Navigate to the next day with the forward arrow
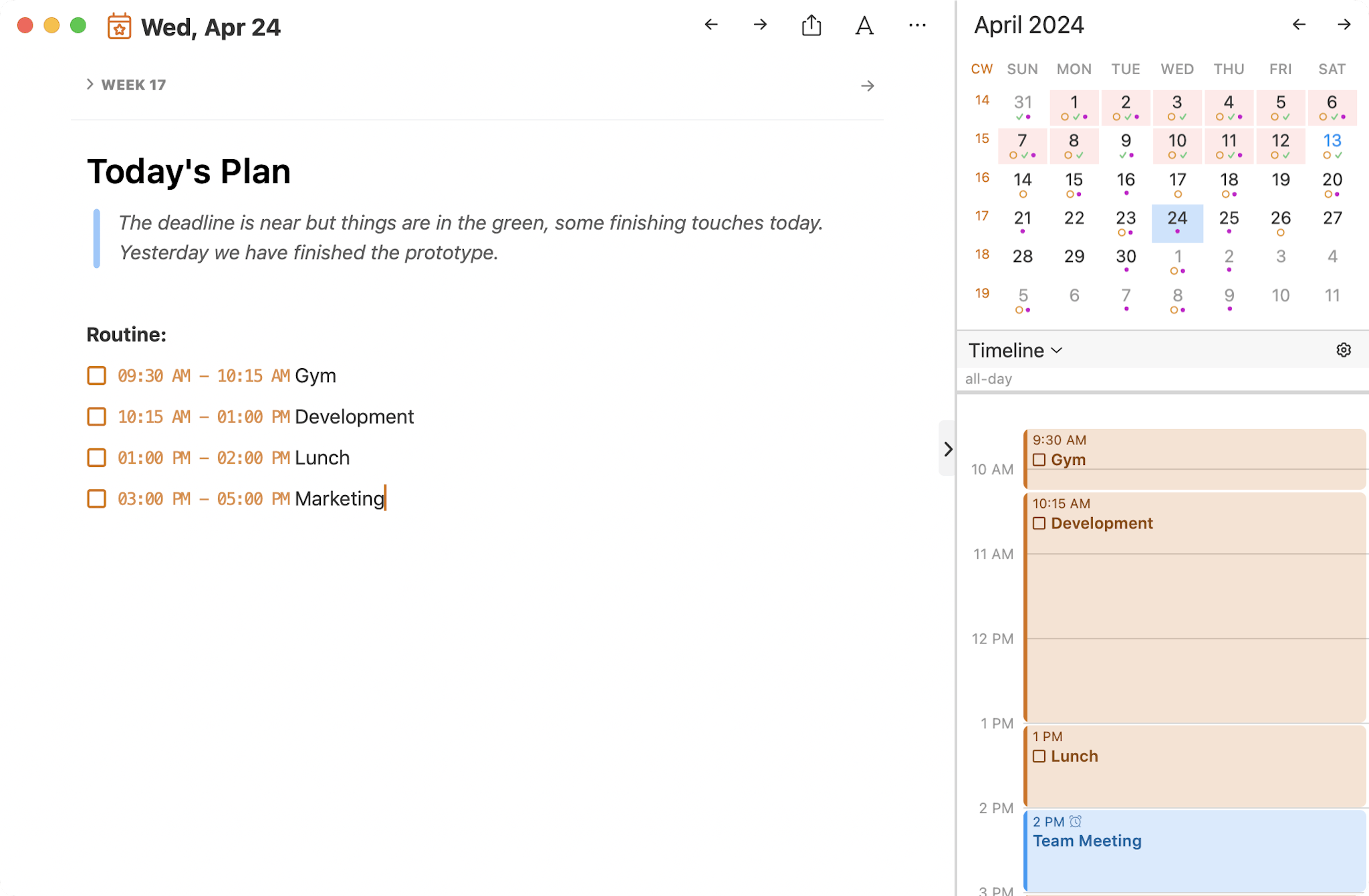The height and width of the screenshot is (896, 1369). (x=759, y=25)
